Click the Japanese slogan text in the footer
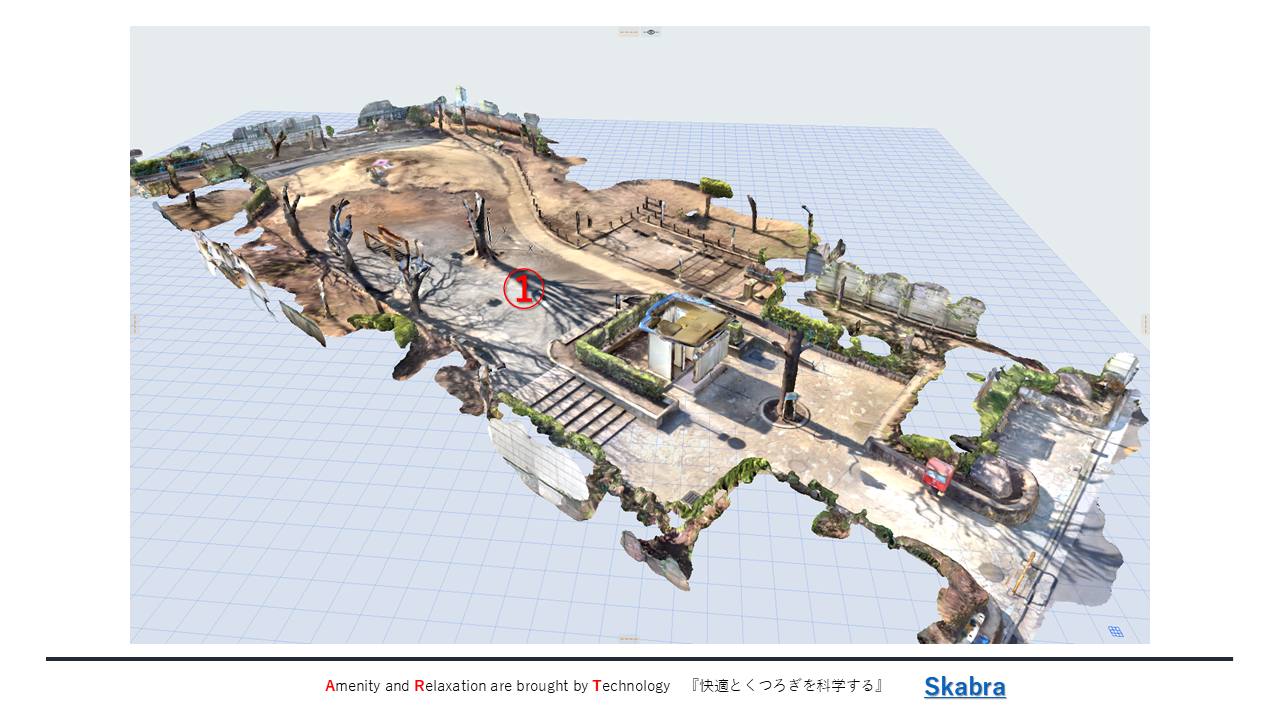 coord(787,686)
